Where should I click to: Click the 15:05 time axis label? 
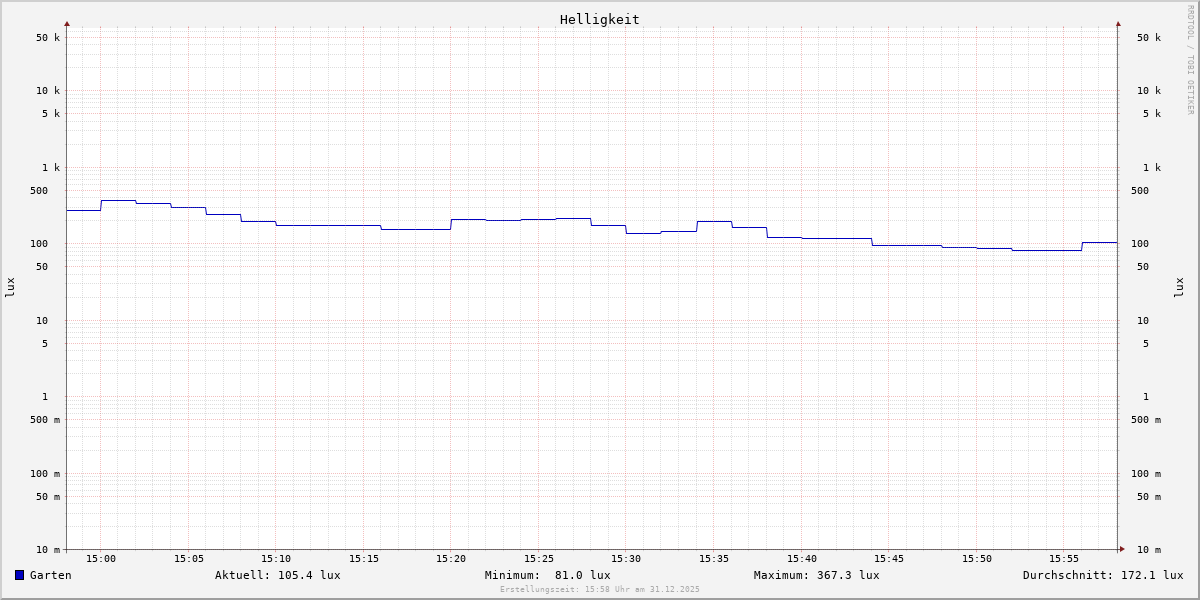[x=189, y=559]
